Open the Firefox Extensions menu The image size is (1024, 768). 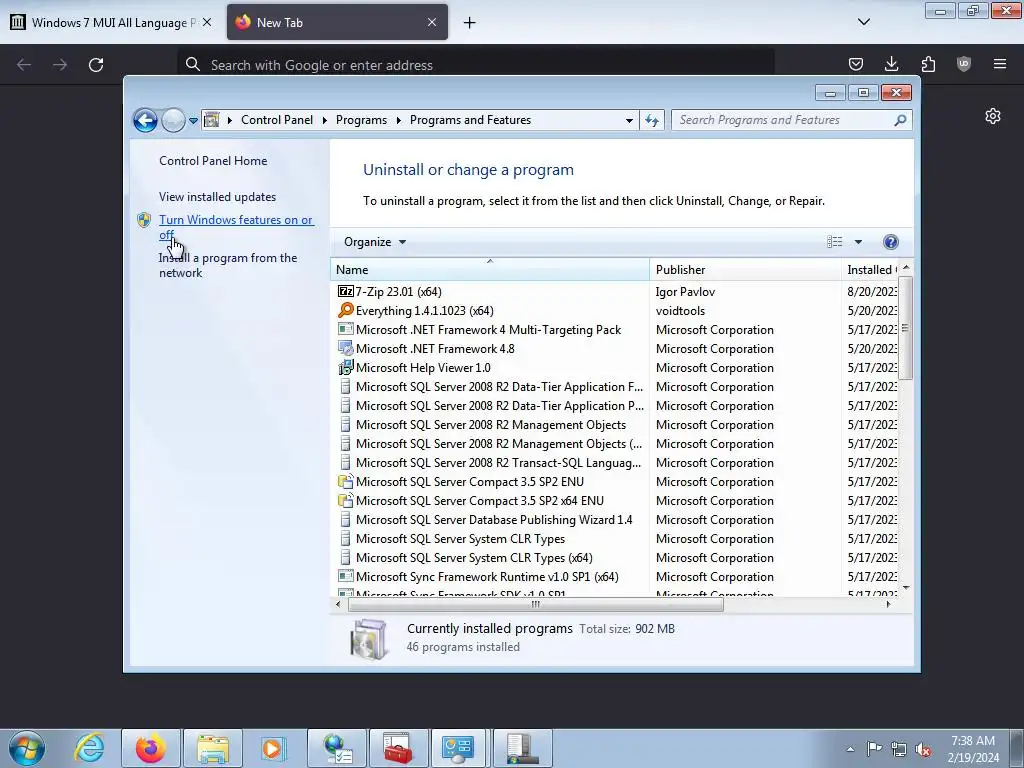(x=928, y=64)
